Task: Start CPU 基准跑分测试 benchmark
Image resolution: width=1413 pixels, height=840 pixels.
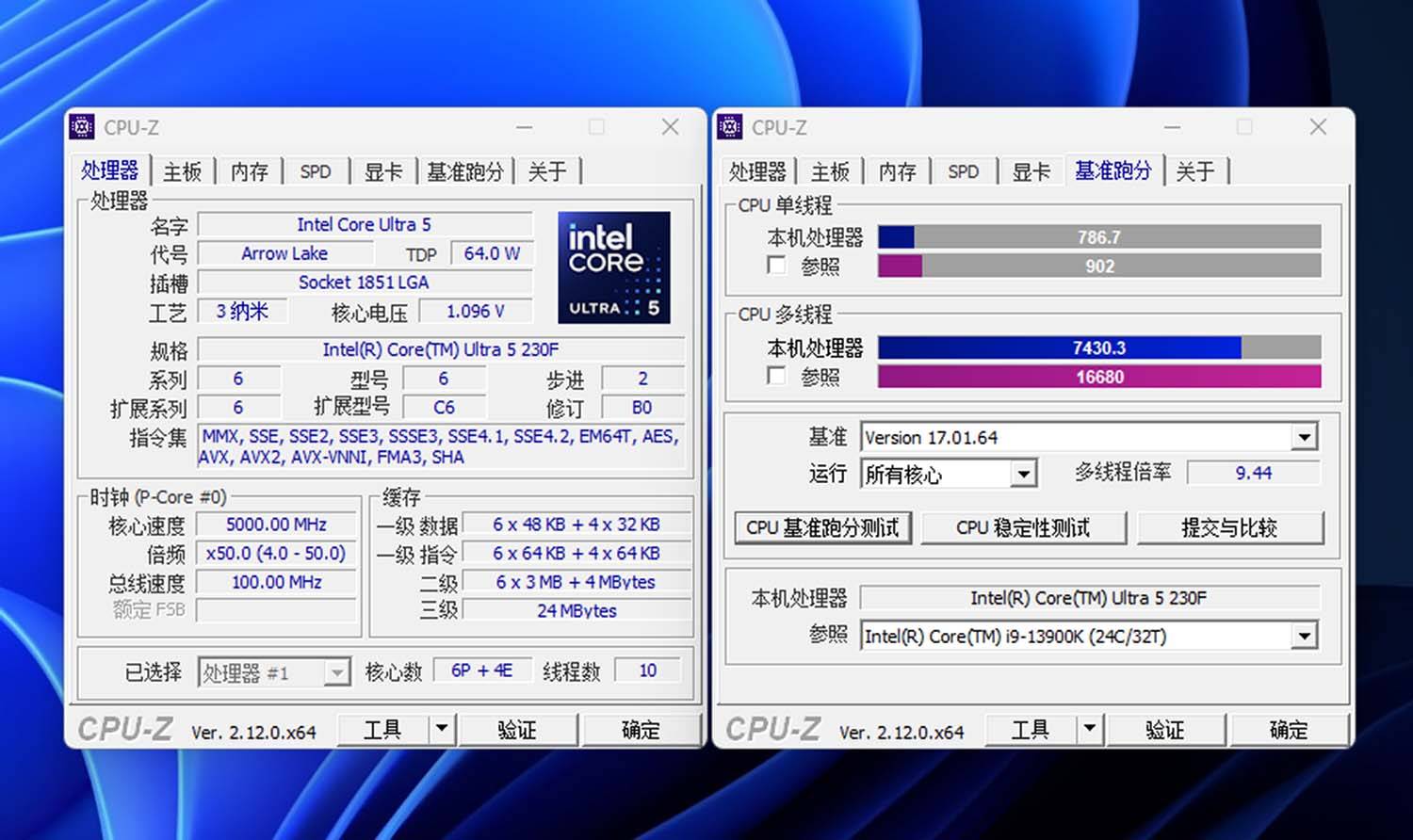Action: (x=822, y=528)
